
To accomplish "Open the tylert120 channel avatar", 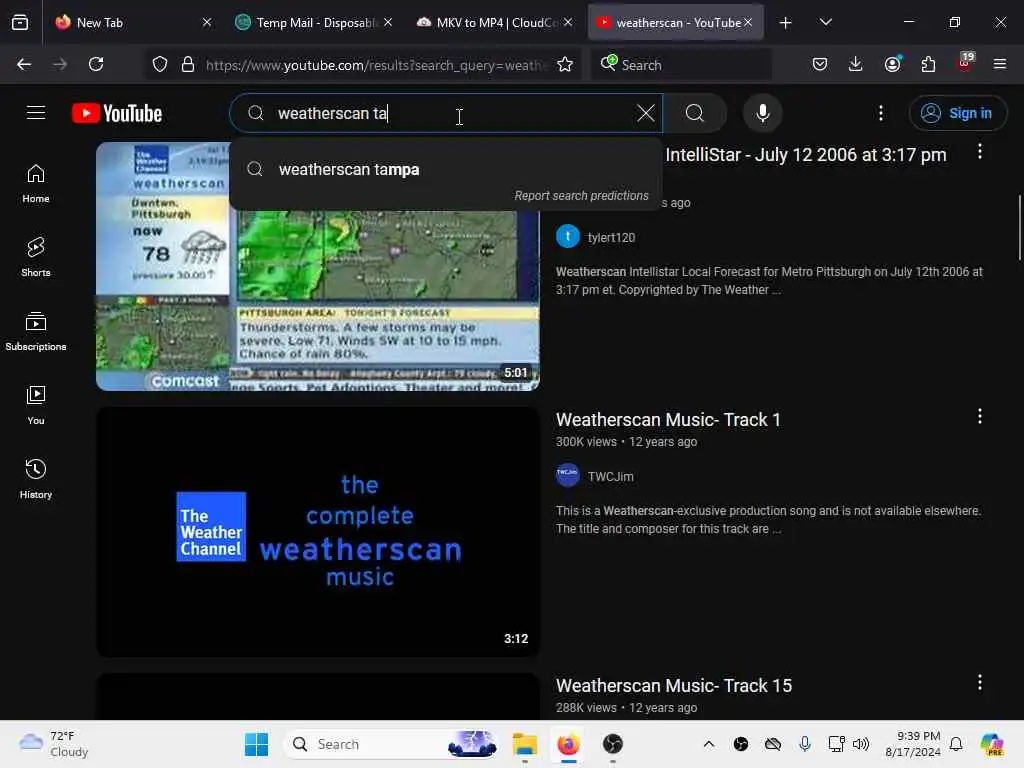I will (x=568, y=237).
